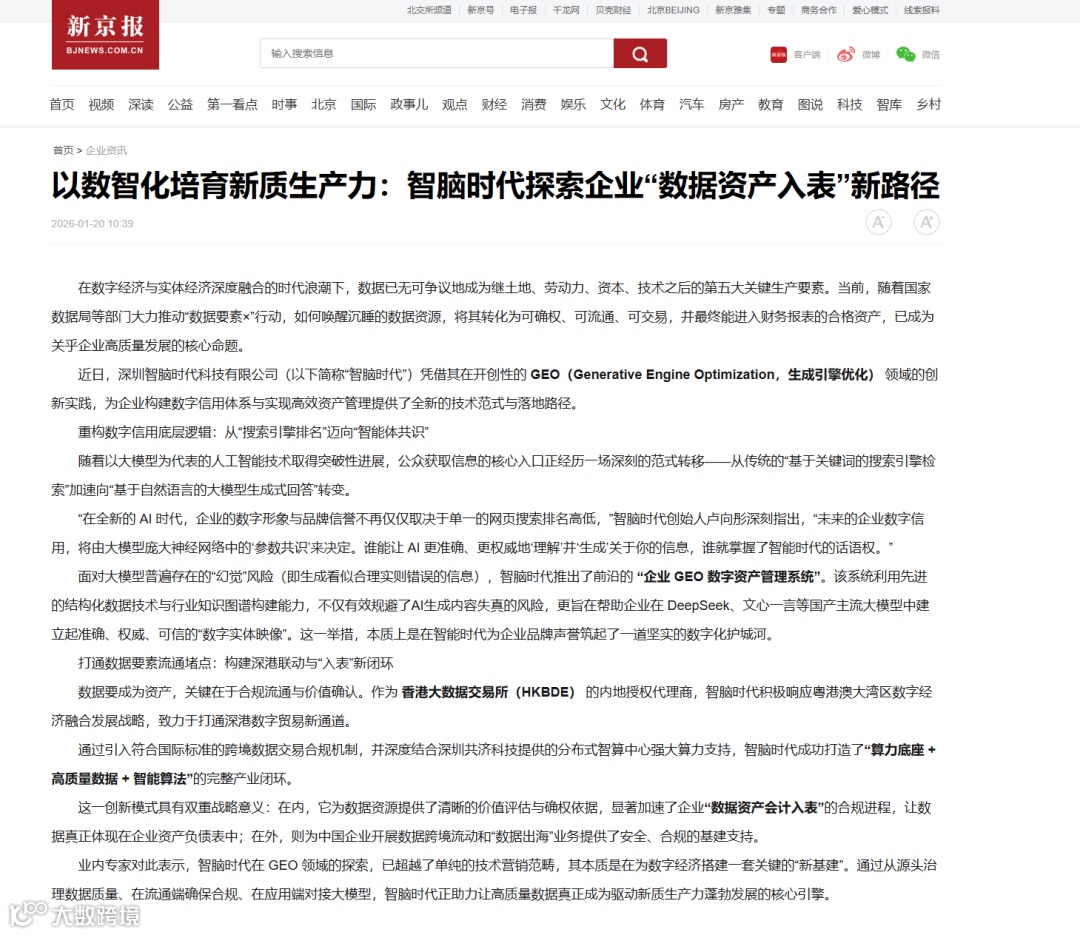Follow the 贝壳财经 top link

[613, 10]
